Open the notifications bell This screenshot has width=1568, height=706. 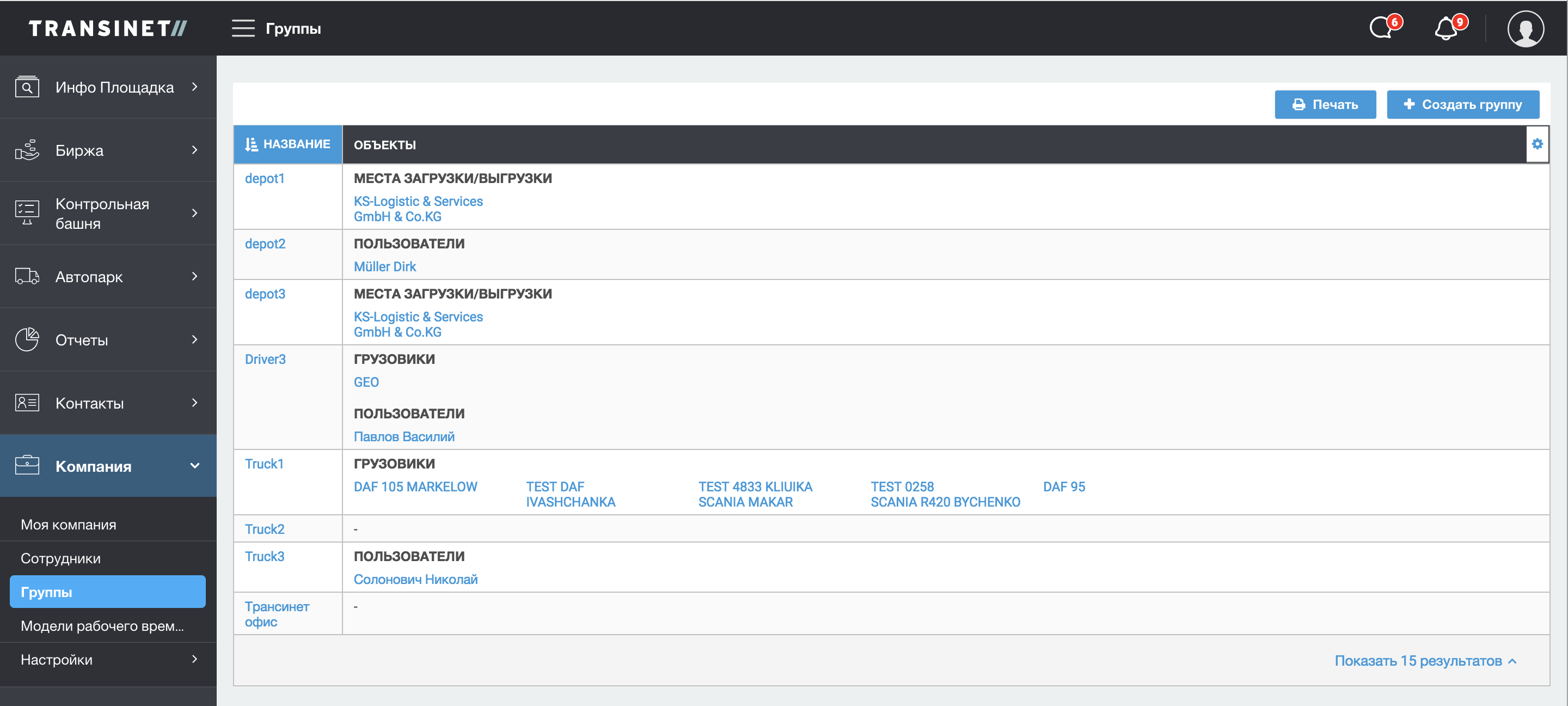pos(1447,28)
